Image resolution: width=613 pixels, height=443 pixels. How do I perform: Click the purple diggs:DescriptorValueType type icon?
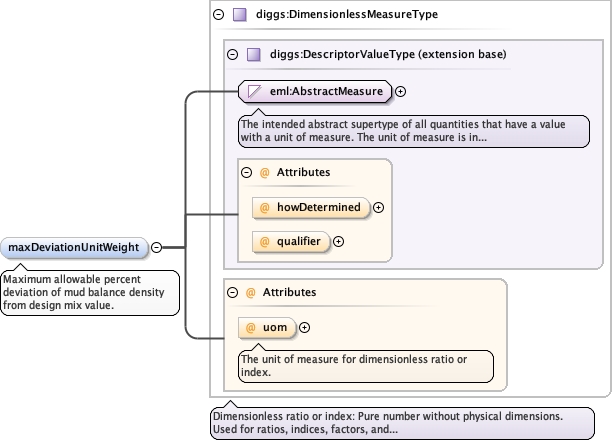pos(253,54)
